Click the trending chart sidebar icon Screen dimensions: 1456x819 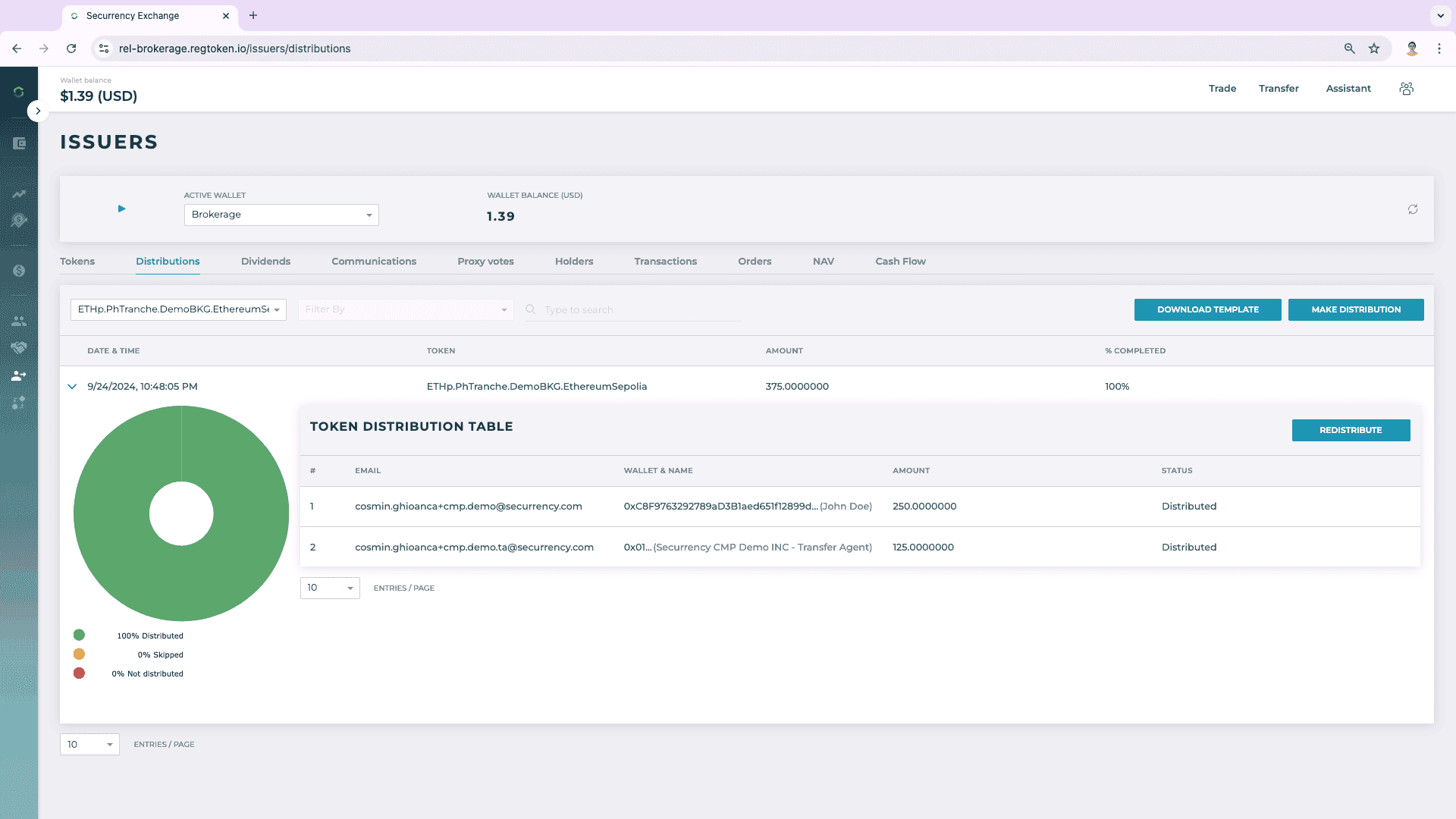point(19,194)
